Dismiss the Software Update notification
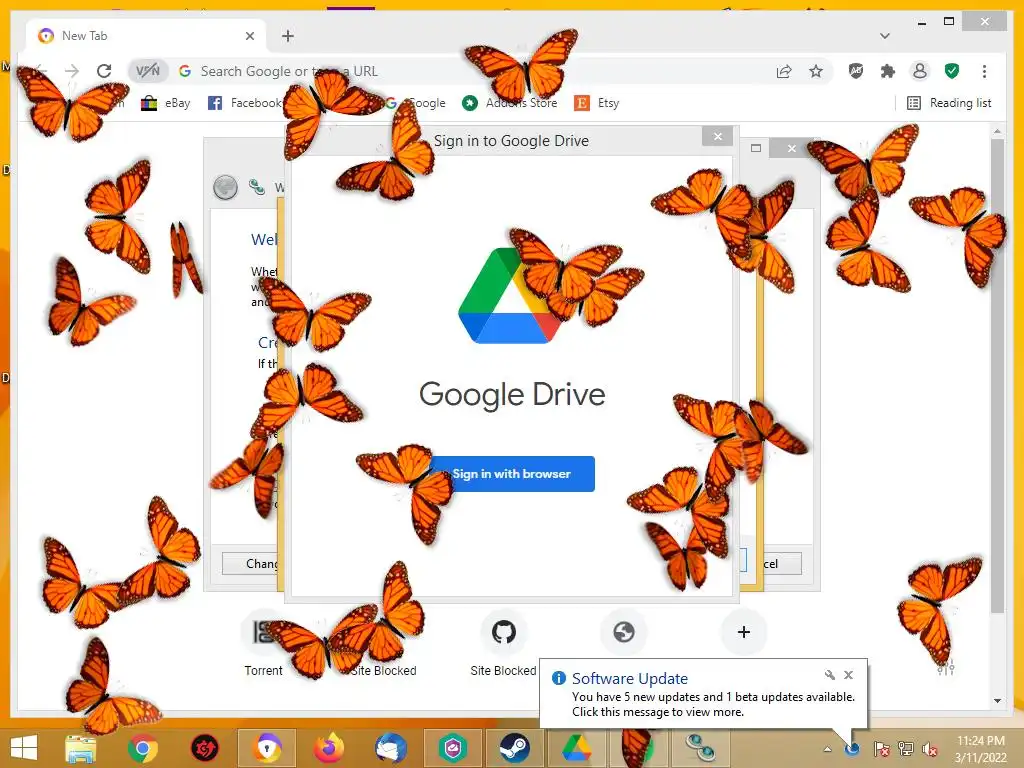1024x768 pixels. pos(848,675)
